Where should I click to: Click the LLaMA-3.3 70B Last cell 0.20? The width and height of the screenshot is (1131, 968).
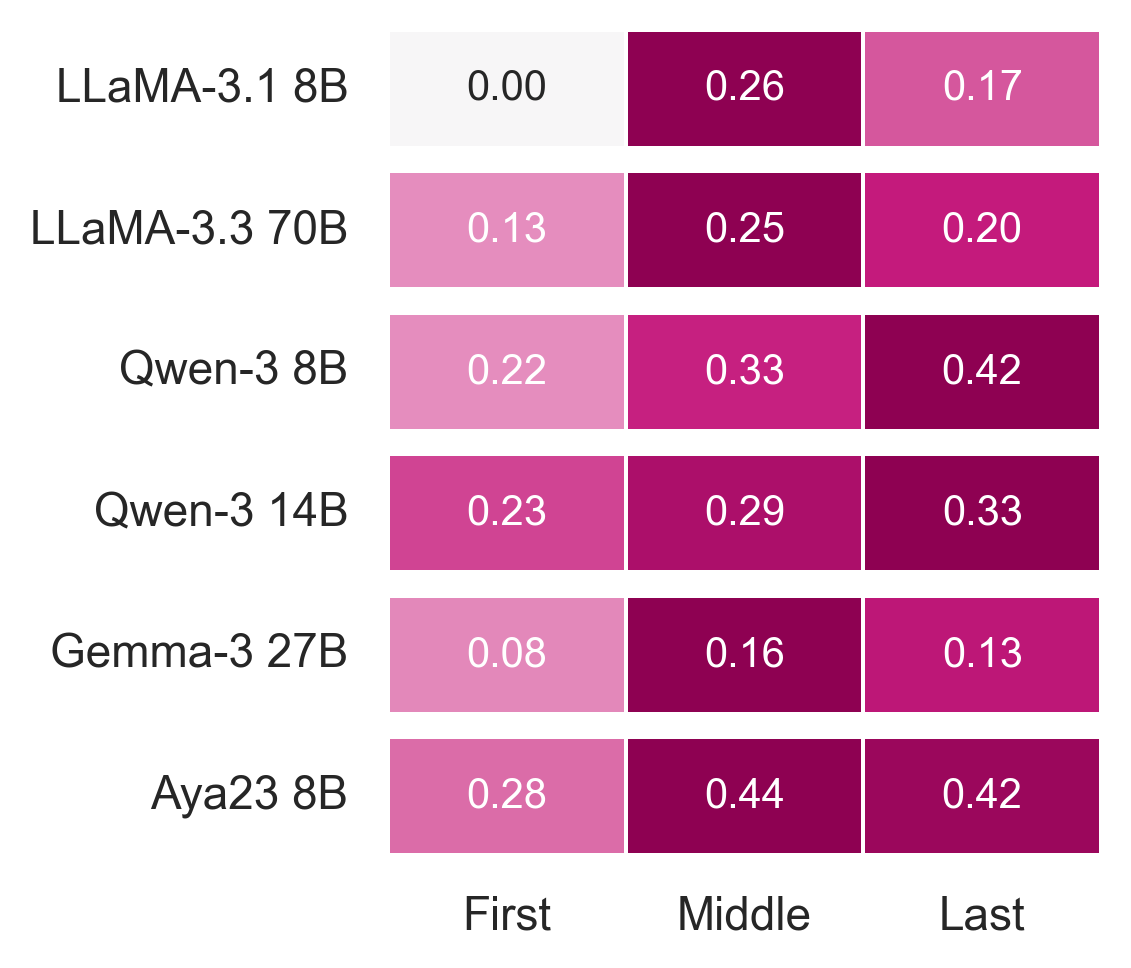click(982, 230)
